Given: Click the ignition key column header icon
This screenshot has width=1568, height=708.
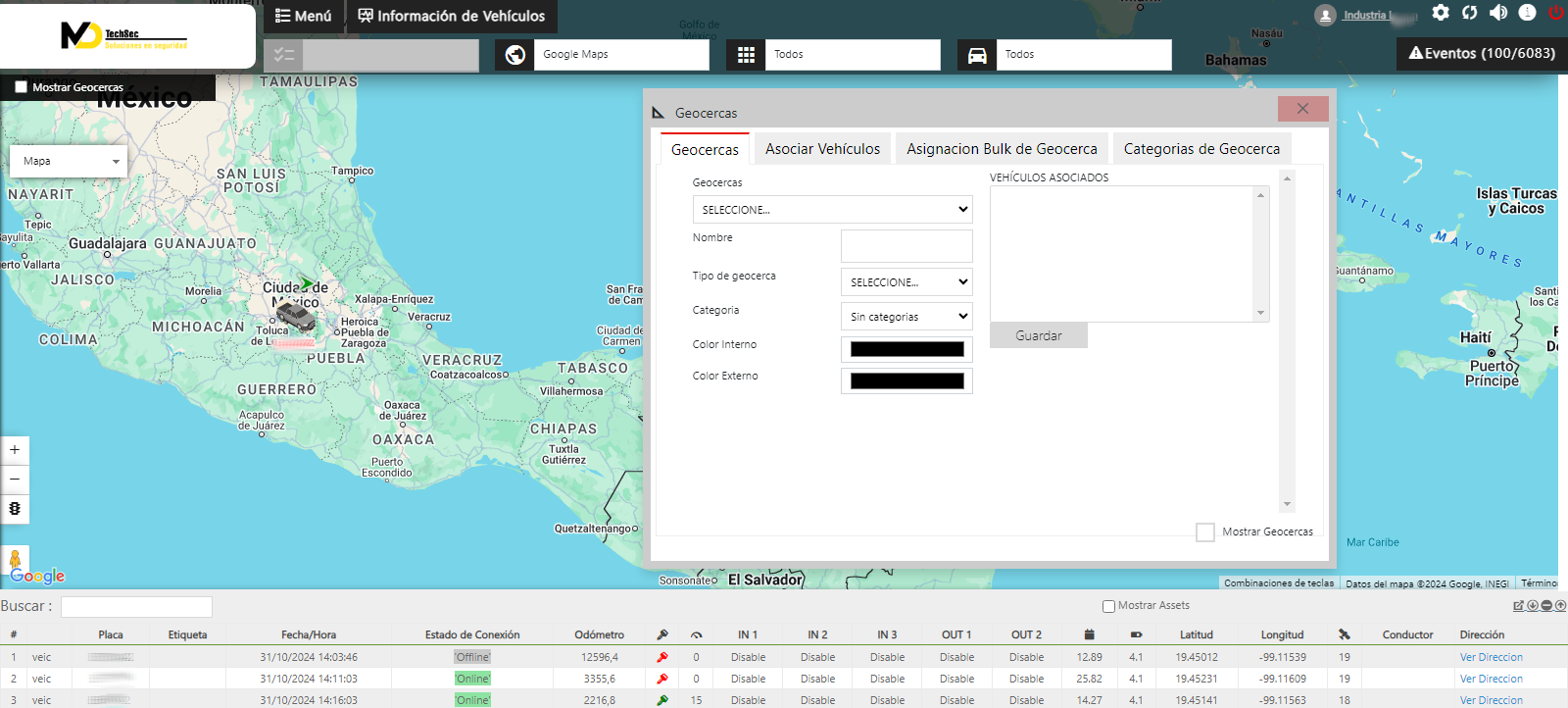Looking at the screenshot, I should [662, 634].
